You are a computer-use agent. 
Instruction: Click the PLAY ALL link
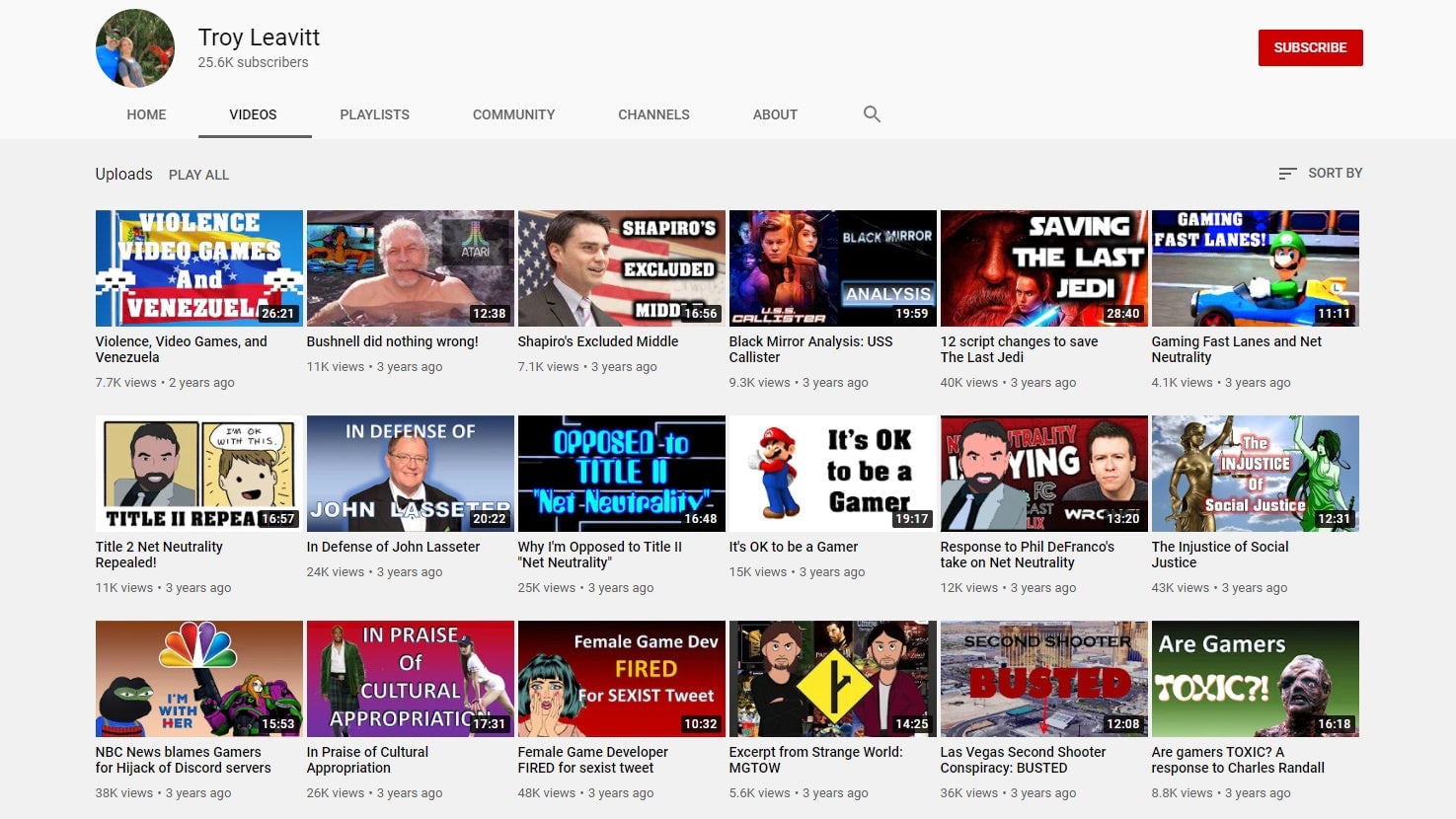click(198, 175)
